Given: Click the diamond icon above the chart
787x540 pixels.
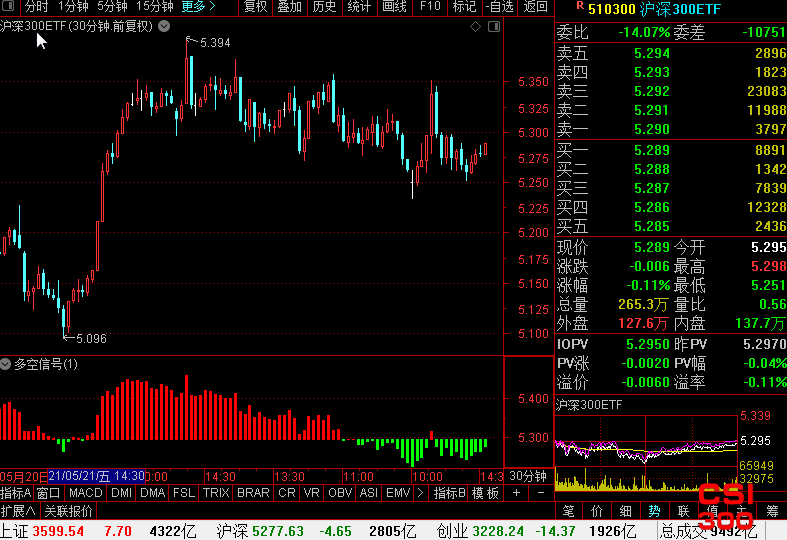Looking at the screenshot, I should pos(475,27).
